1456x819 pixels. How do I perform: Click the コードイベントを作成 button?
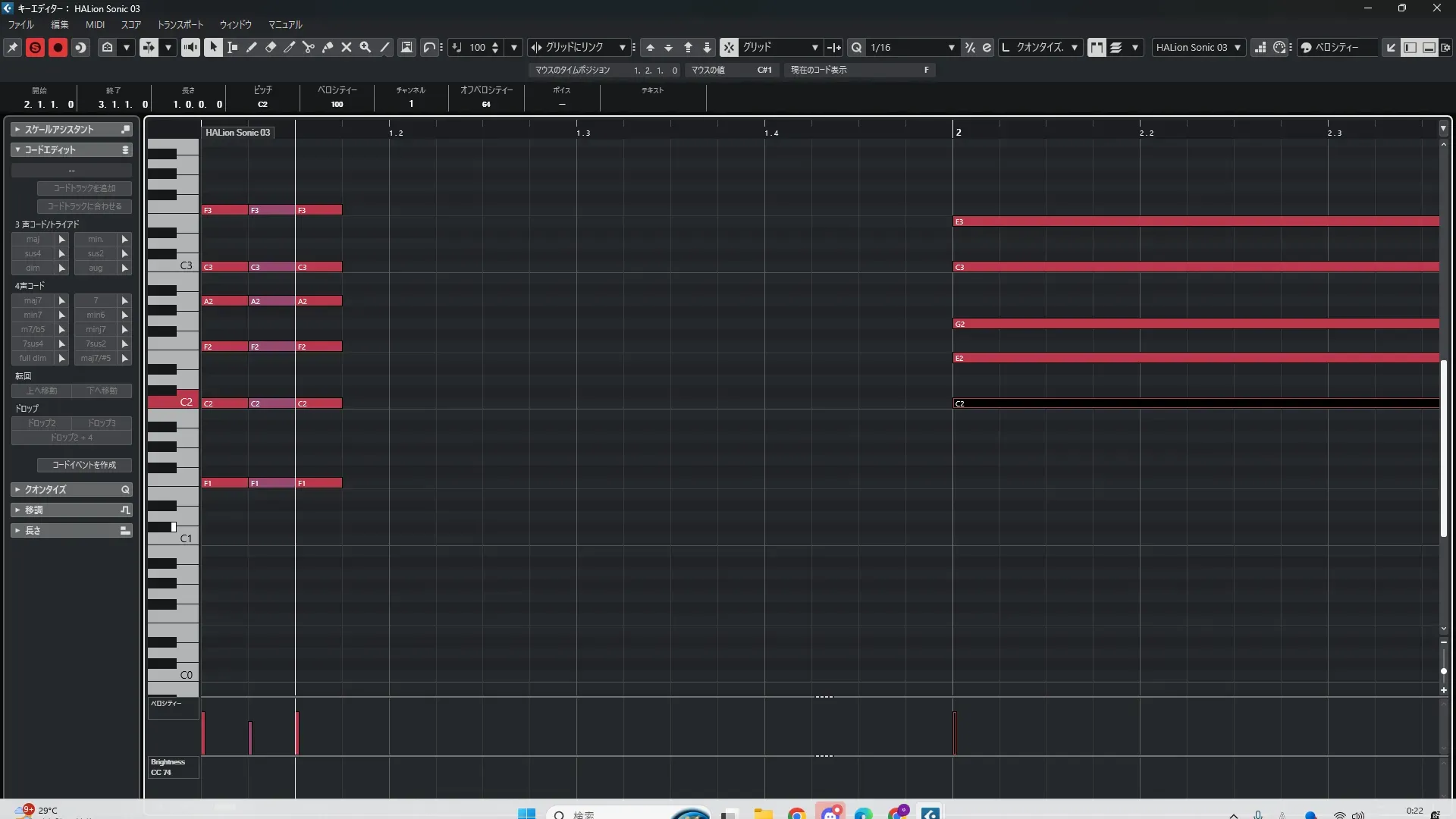point(84,465)
